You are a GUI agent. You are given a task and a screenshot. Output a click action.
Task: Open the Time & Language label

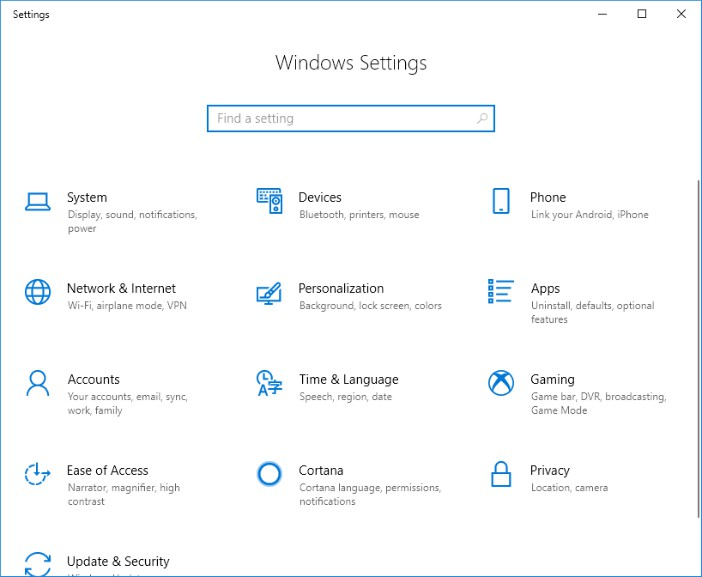point(349,380)
